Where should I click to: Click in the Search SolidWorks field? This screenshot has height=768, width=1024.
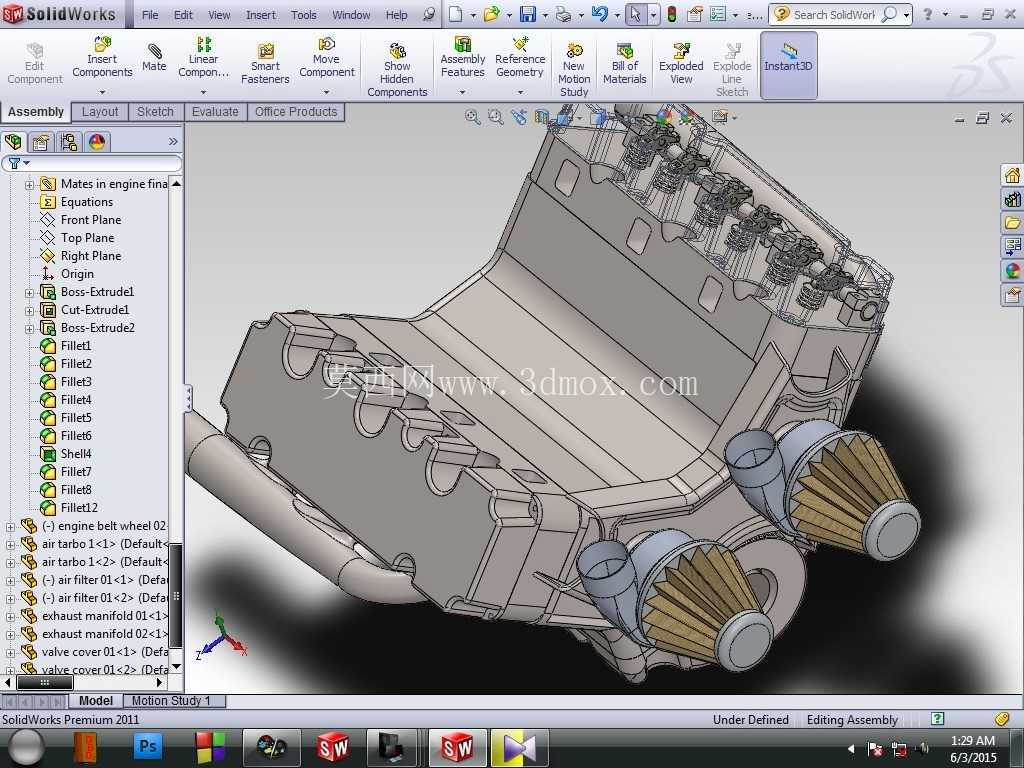[834, 14]
